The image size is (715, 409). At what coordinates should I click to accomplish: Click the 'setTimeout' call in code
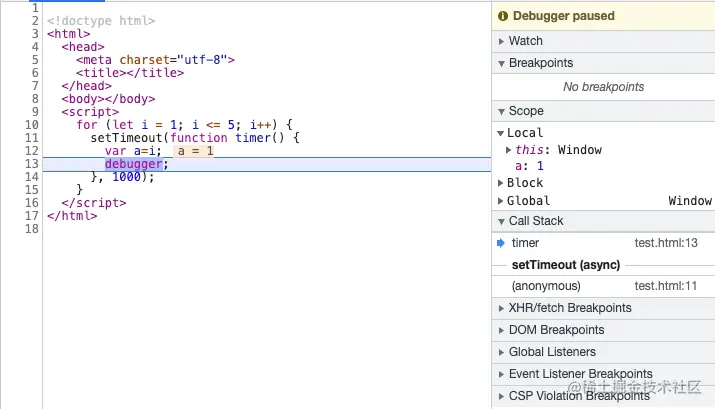coord(126,138)
